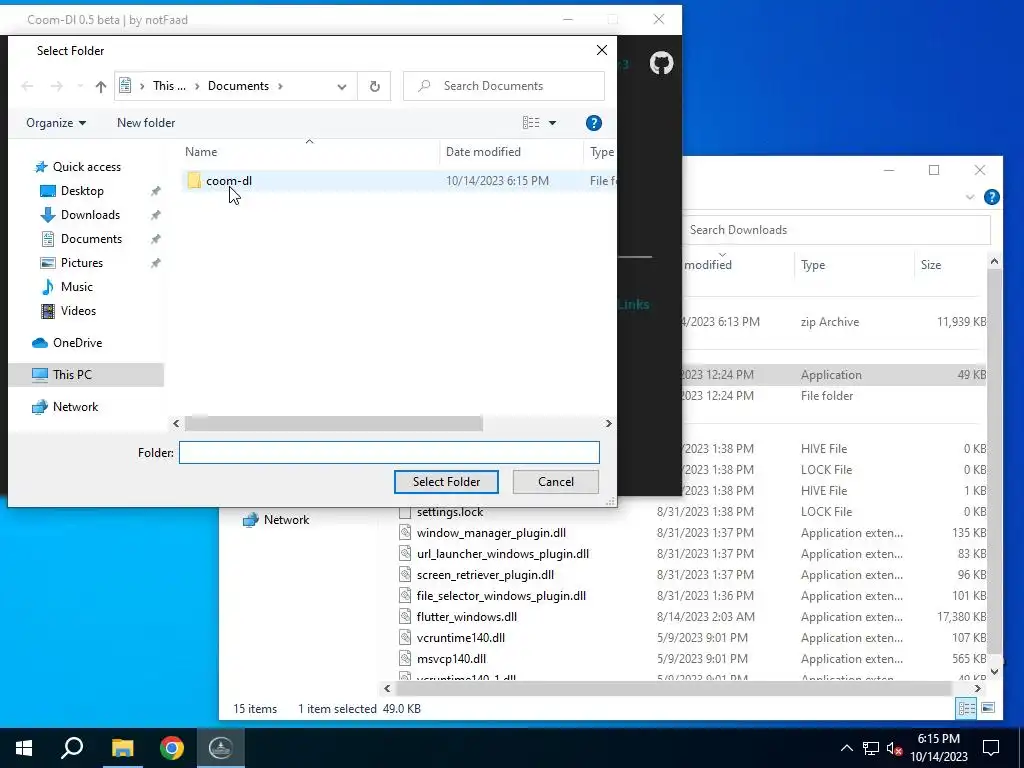
Task: Expand the Explorer ribbon chevron
Action: (970, 197)
